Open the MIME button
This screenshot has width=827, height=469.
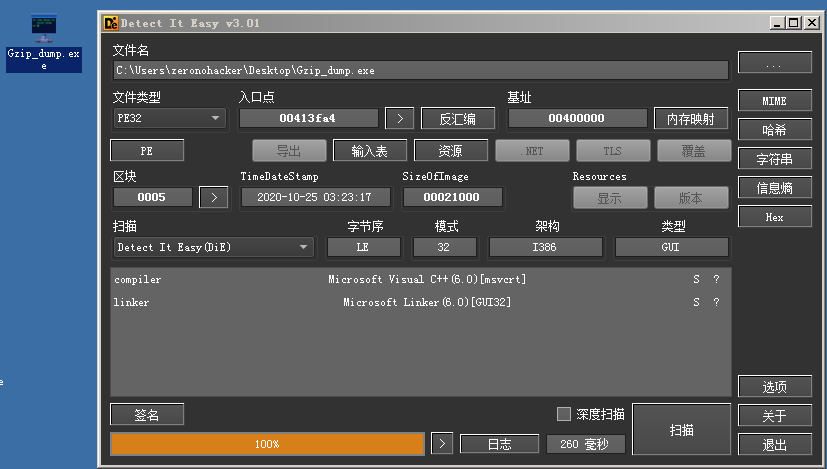point(774,100)
